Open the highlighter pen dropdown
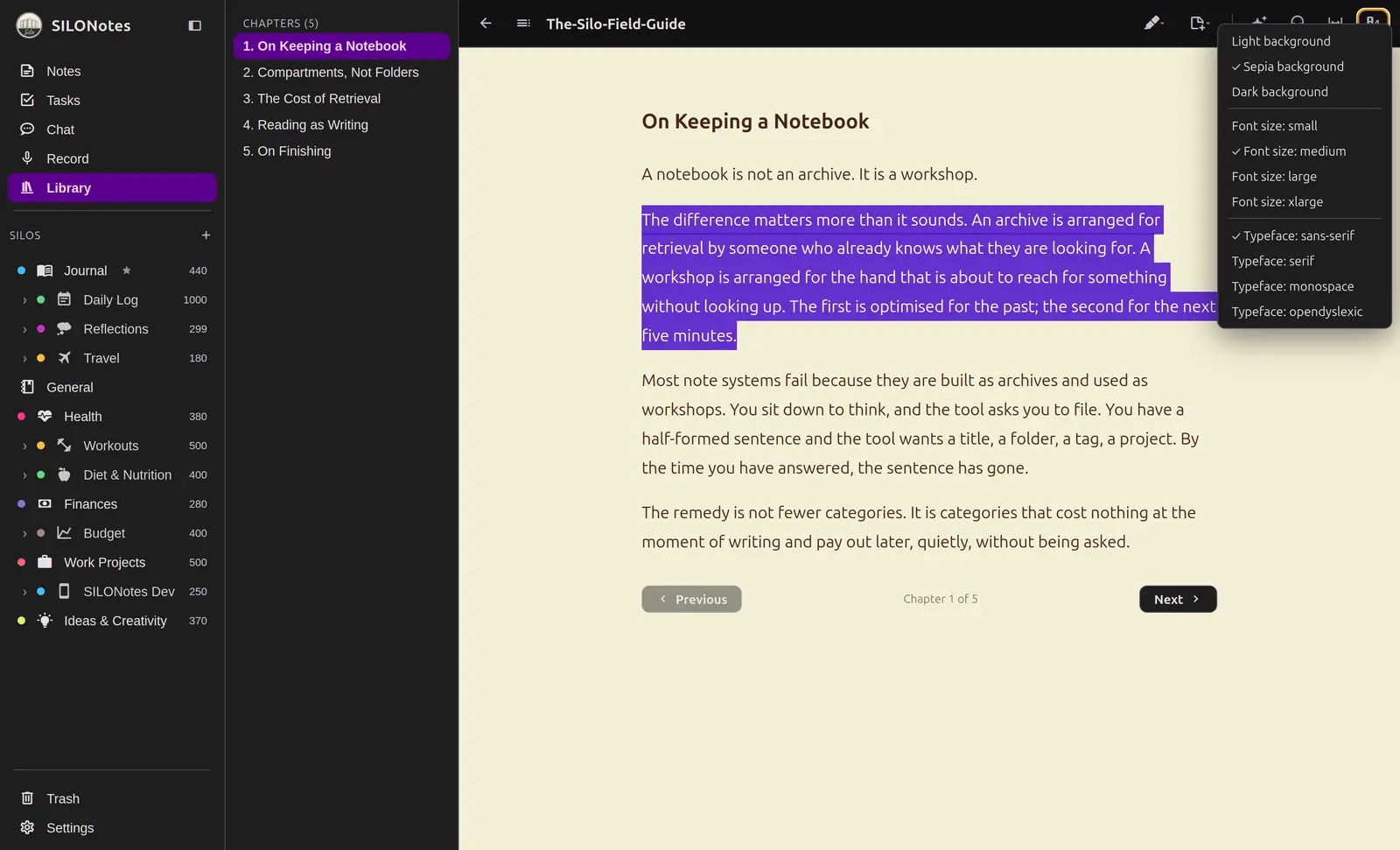 1154,24
